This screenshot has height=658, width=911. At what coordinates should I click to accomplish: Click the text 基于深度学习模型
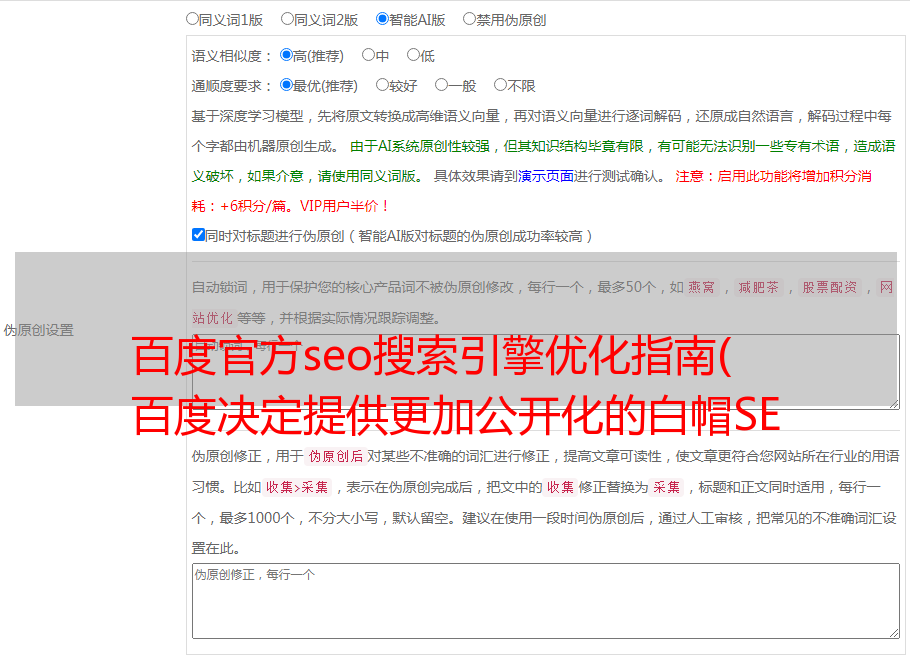(x=248, y=116)
